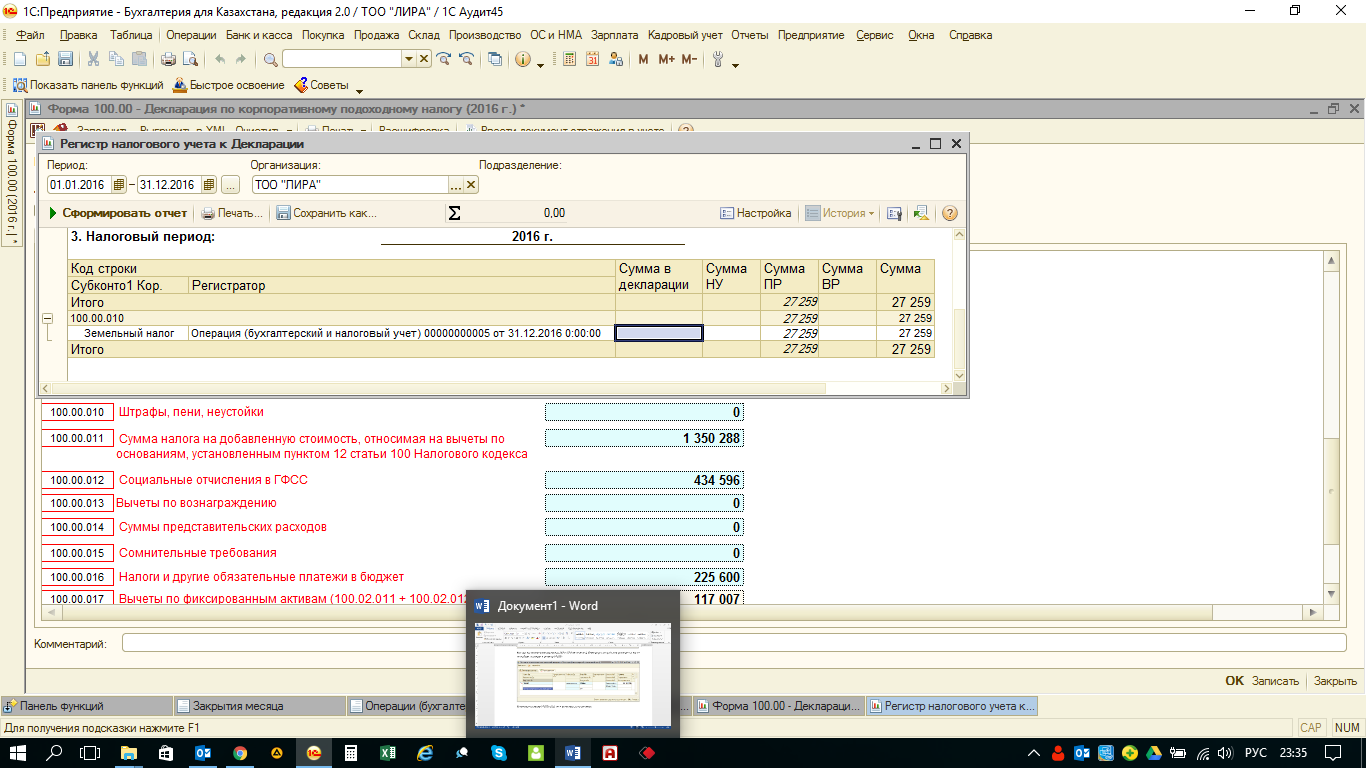Click the Save diskette toolbar icon
Viewport: 1366px width, 768px height.
pyautogui.click(x=66, y=59)
